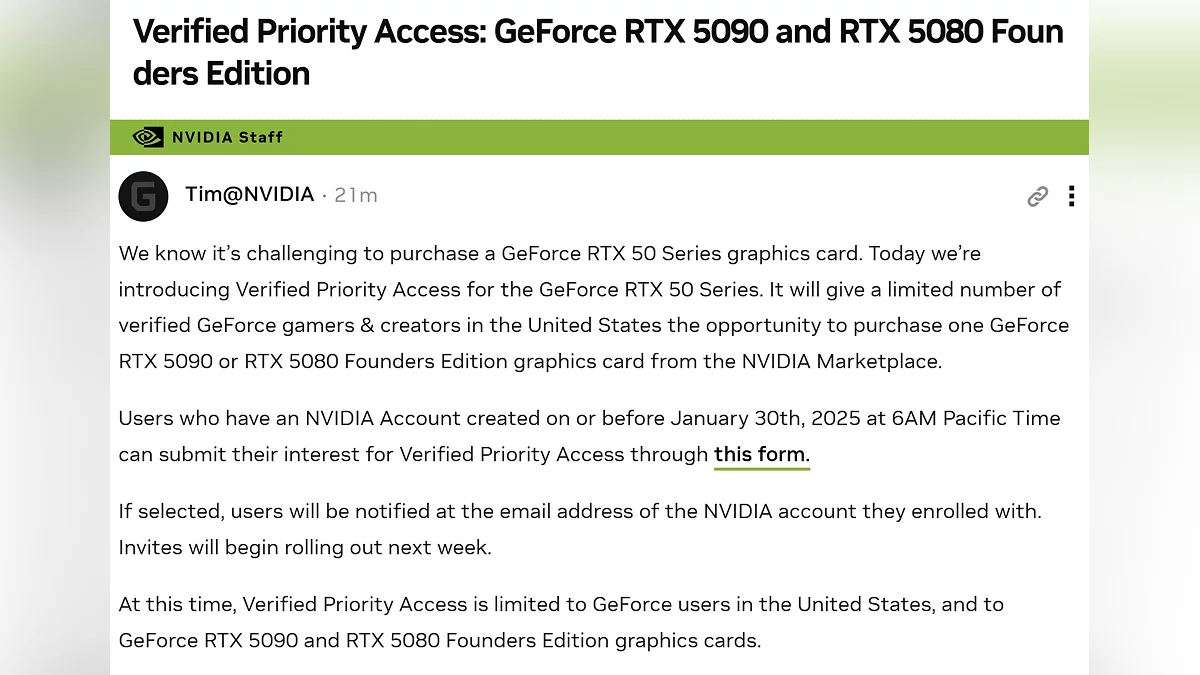Open the Tim@NVIDIA username profile
The height and width of the screenshot is (675, 1200).
pyautogui.click(x=249, y=195)
